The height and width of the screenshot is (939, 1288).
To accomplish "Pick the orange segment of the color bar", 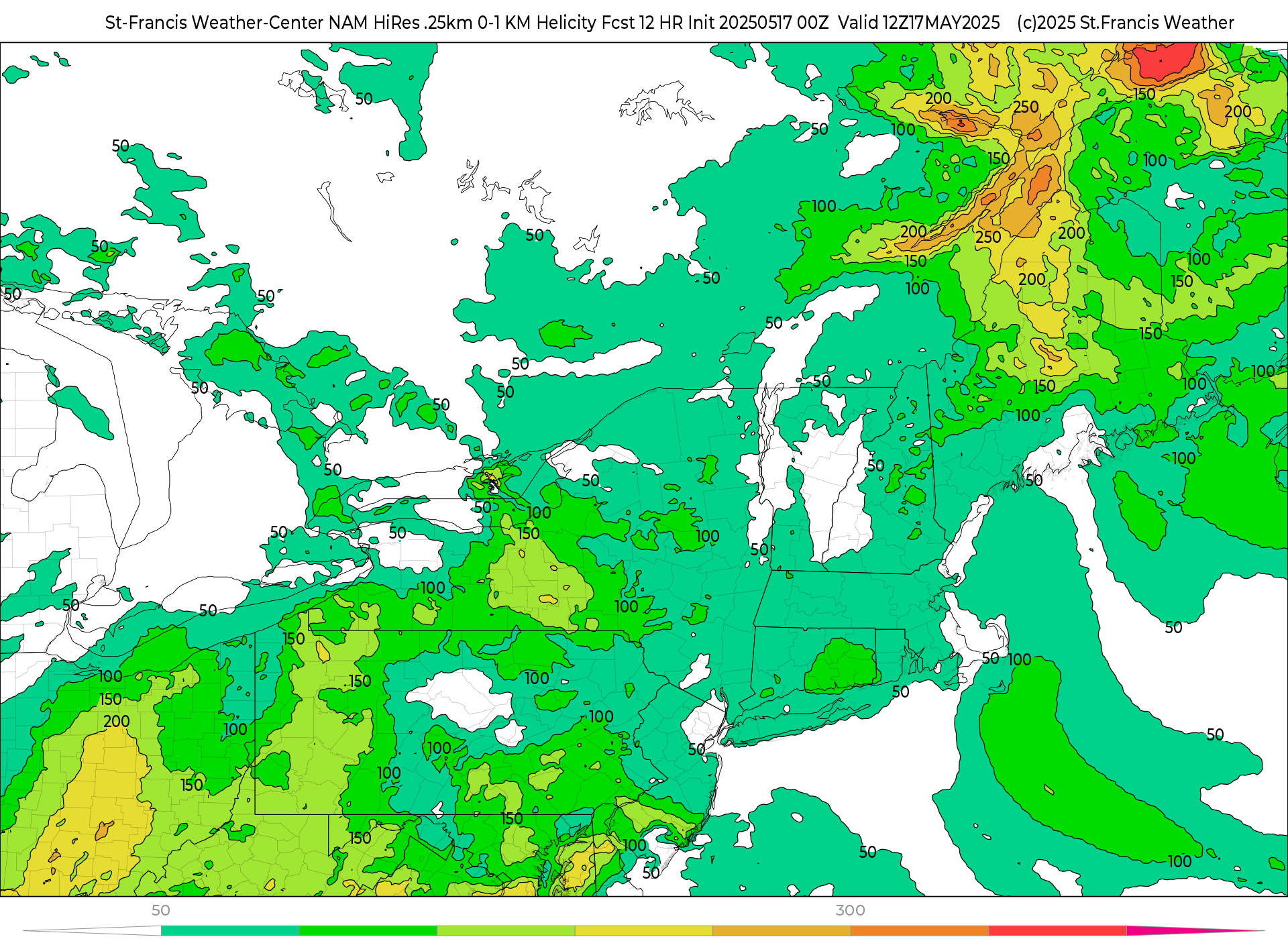I will (920, 931).
